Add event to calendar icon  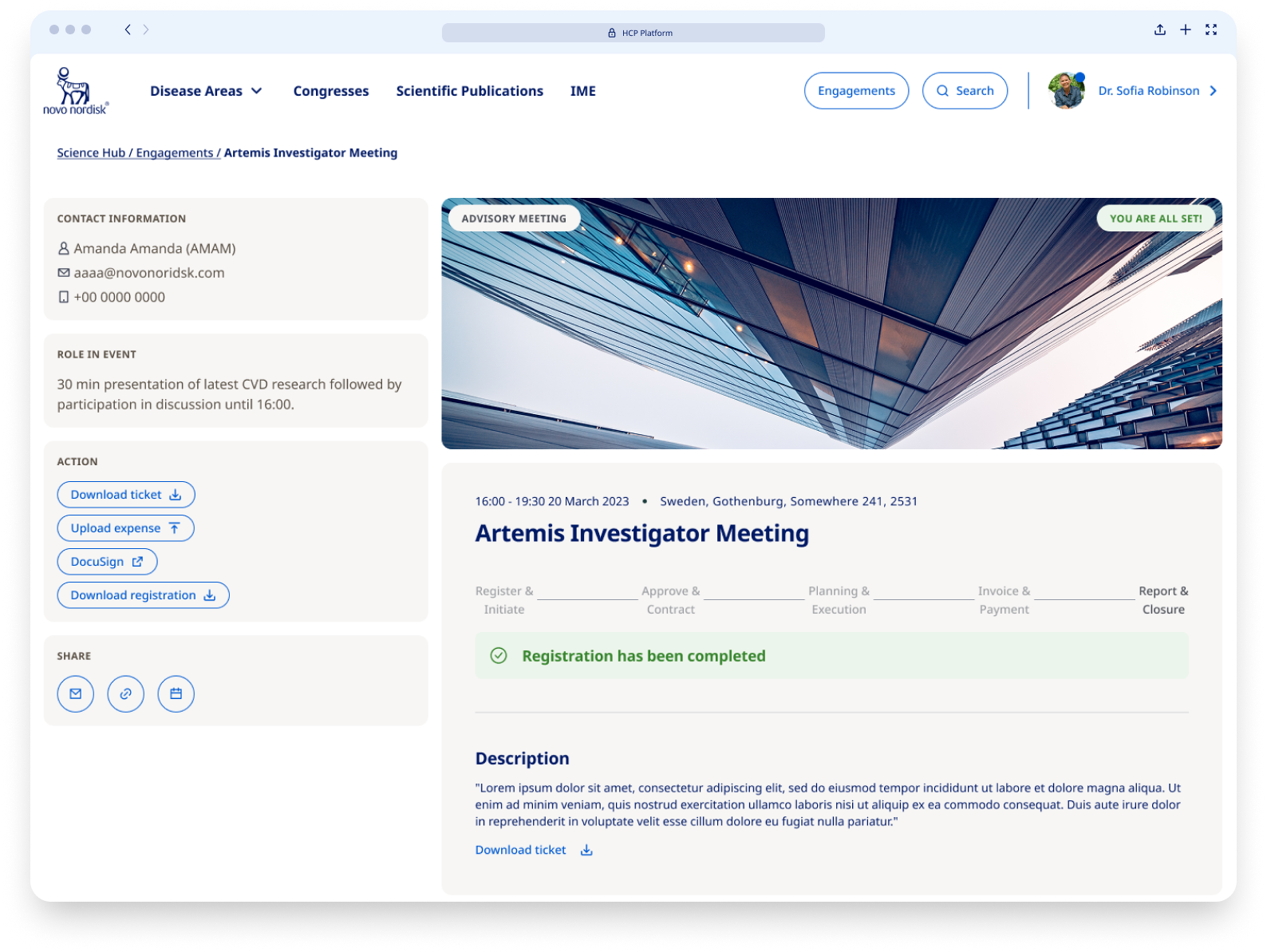[176, 693]
